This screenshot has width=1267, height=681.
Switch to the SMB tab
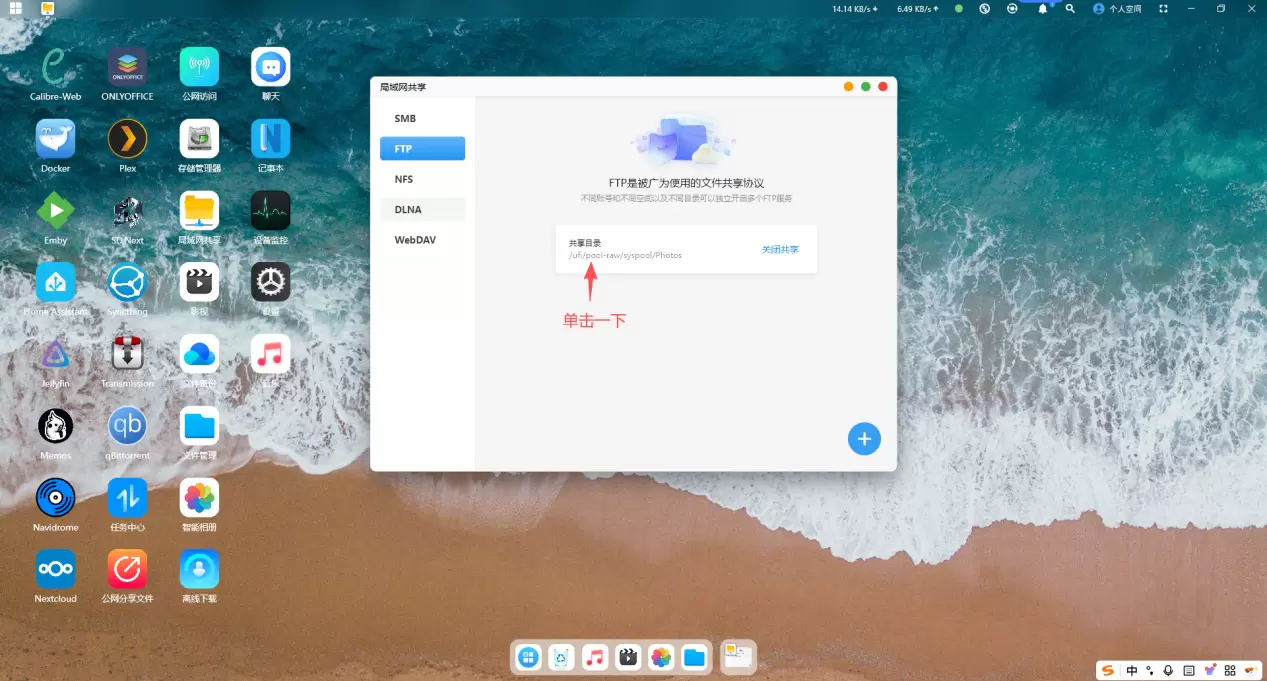(405, 119)
